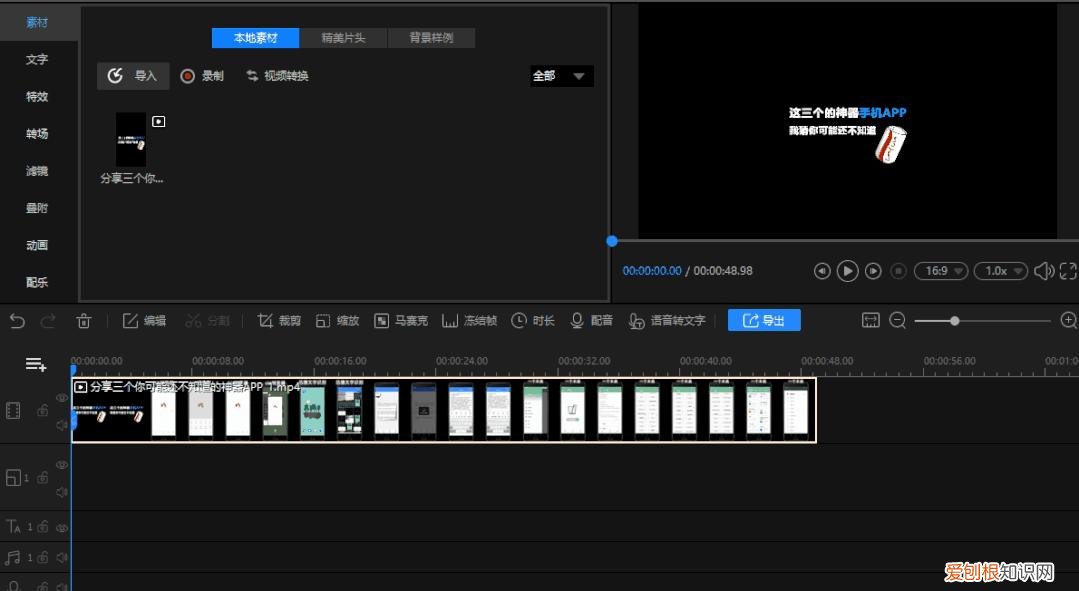
Task: Open the 1.0x playback speed dropdown
Action: (1000, 270)
